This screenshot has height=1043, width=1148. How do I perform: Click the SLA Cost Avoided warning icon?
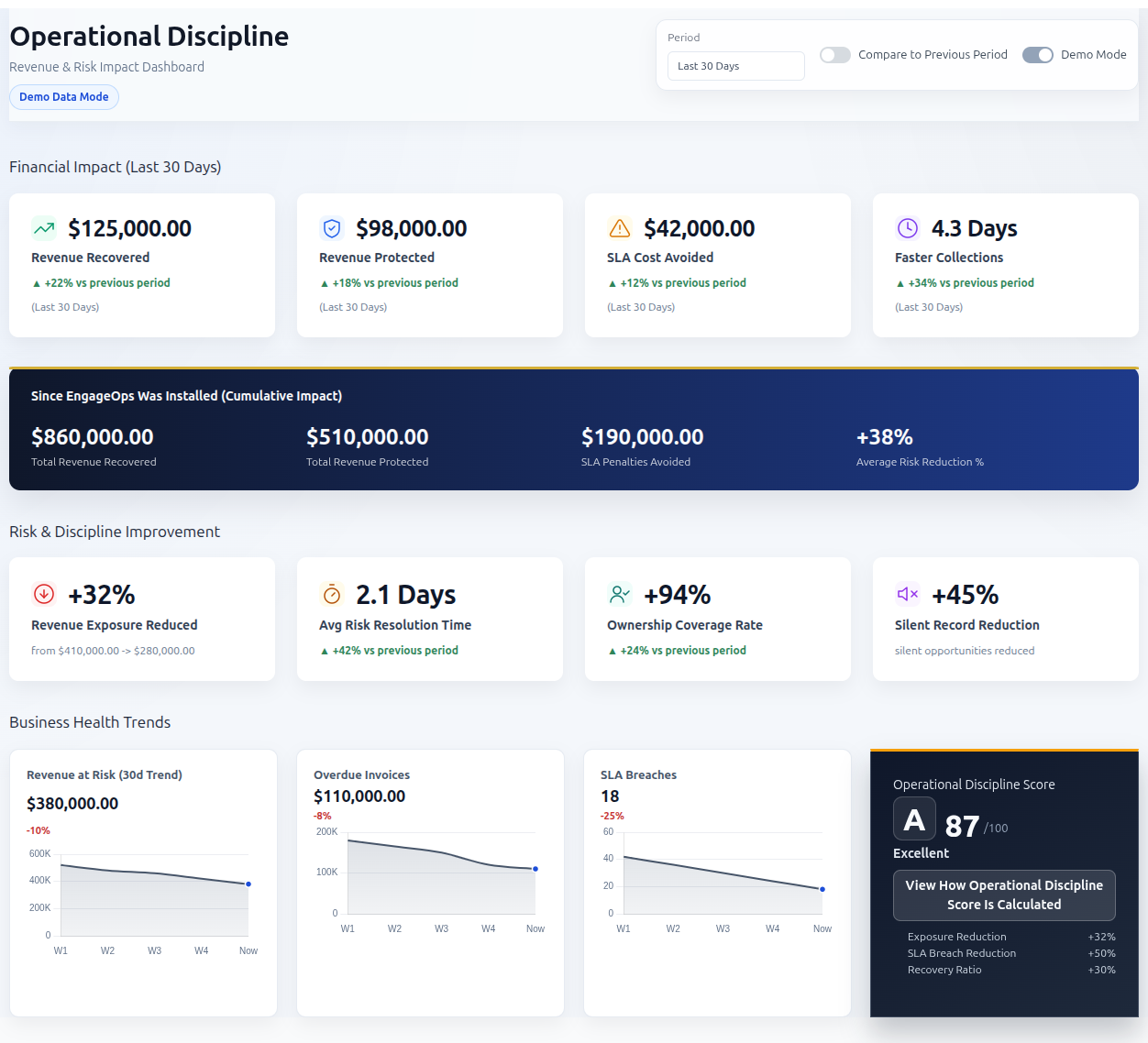click(x=620, y=228)
